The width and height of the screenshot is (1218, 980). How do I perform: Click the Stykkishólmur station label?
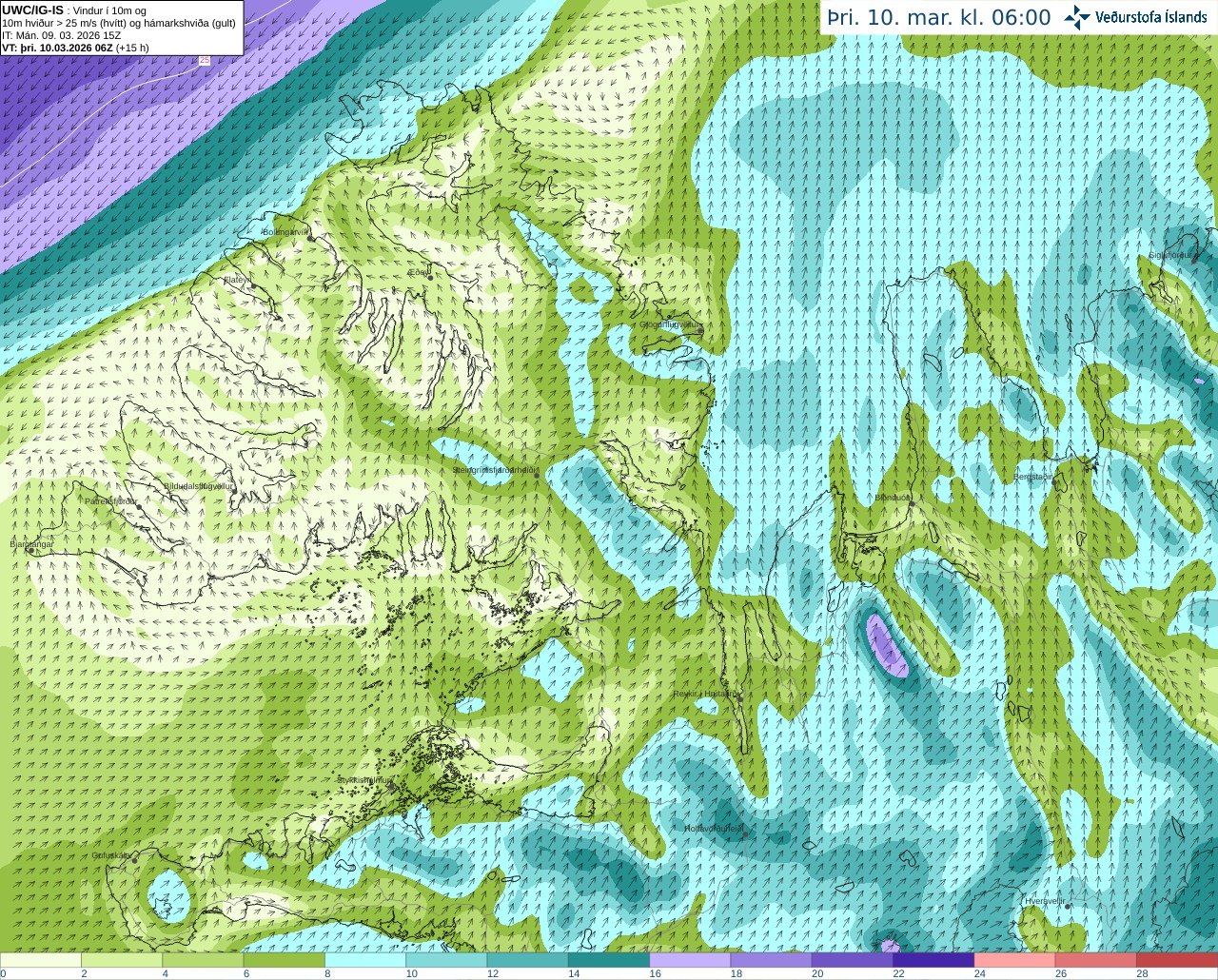(x=364, y=779)
